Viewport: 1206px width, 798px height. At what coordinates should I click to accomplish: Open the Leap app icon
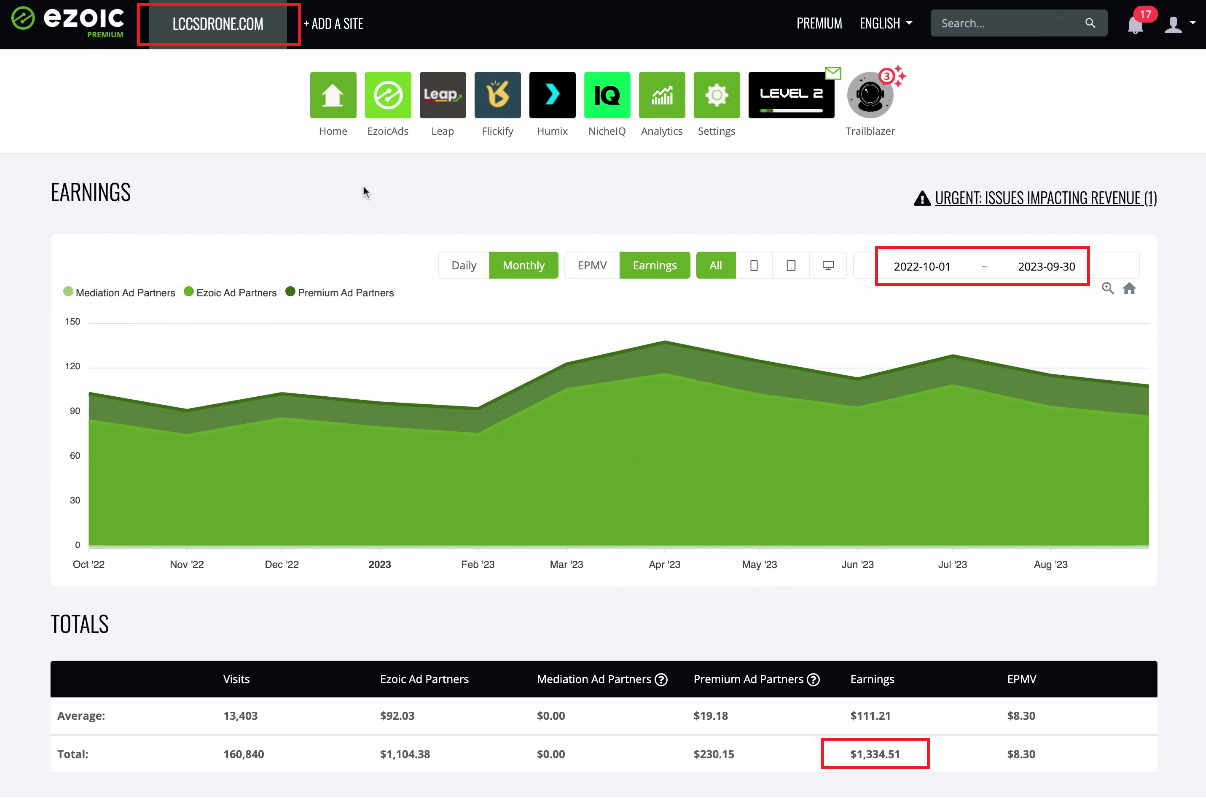443,95
